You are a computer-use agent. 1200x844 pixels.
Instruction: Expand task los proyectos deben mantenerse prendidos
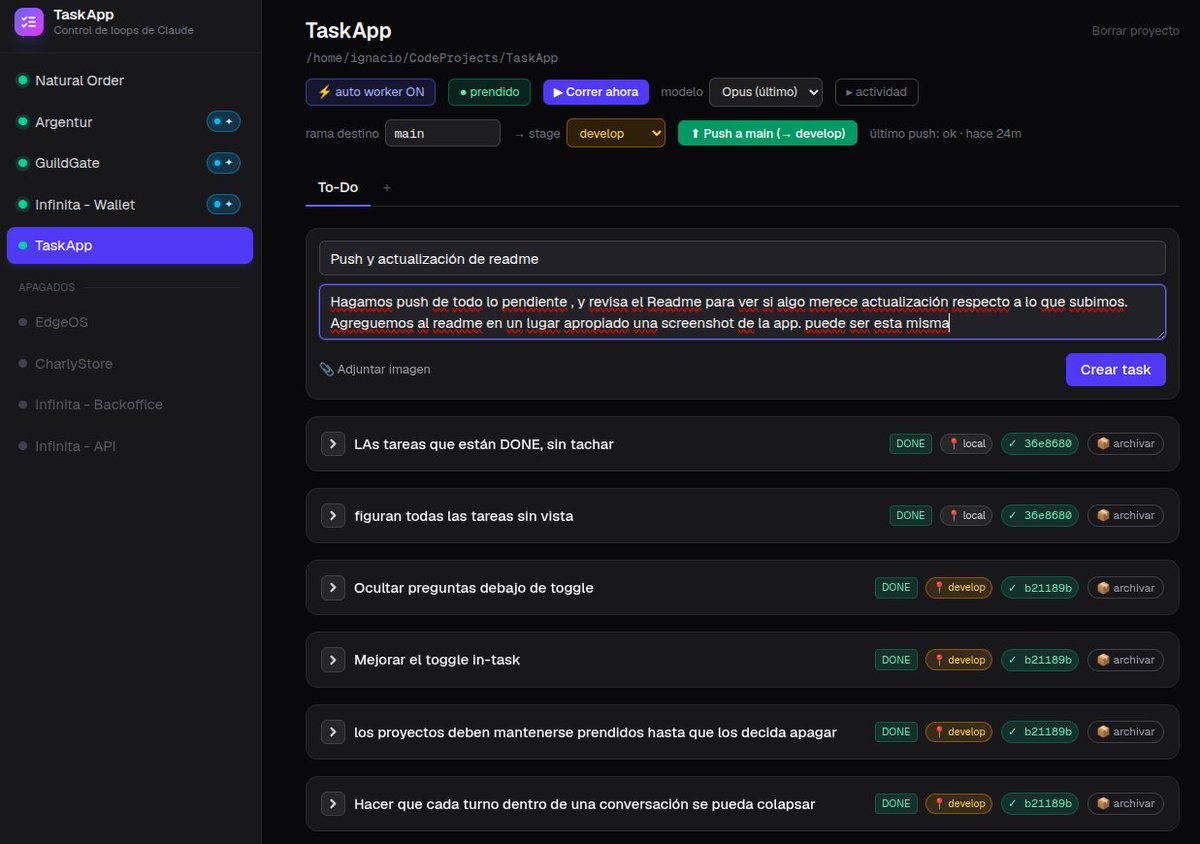tap(333, 732)
